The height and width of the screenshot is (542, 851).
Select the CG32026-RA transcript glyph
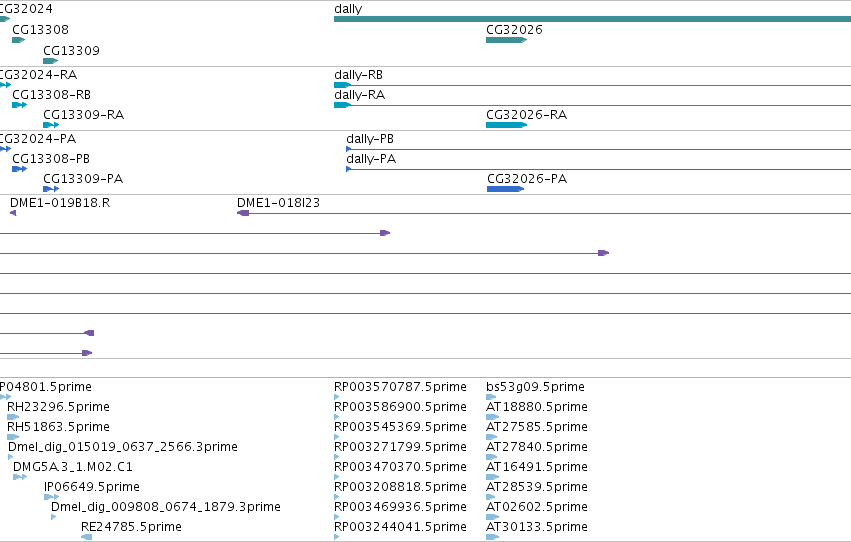506,125
